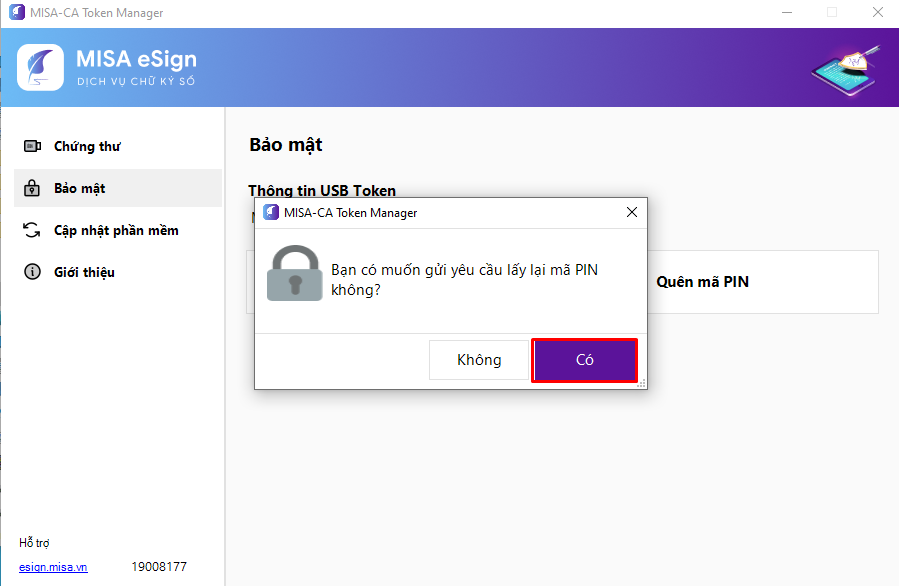
Task: Click the dialog title bar app icon
Action: (x=271, y=212)
